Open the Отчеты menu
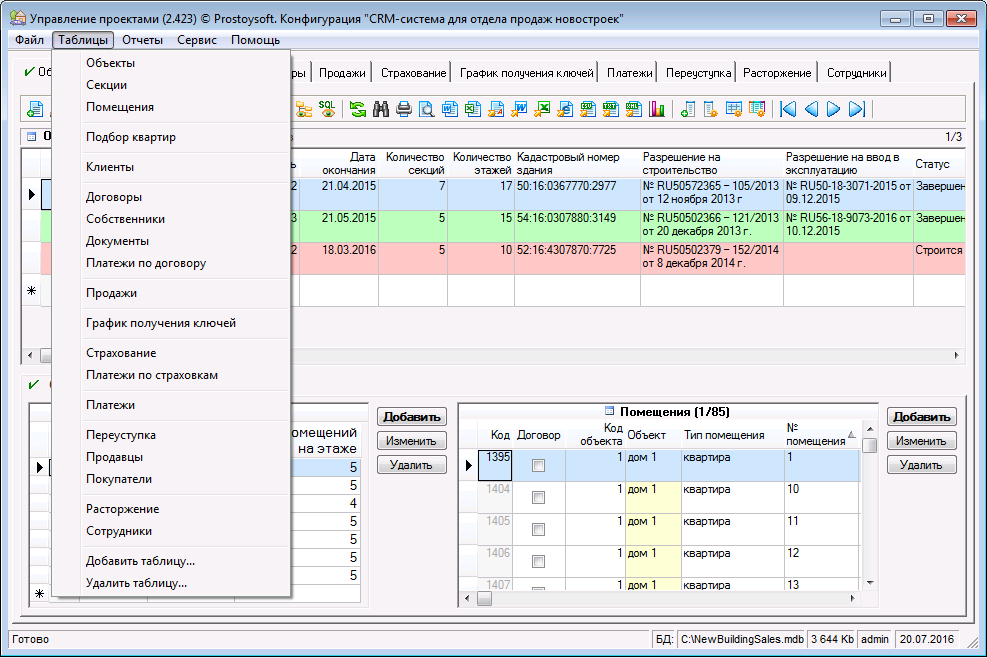 coord(142,40)
